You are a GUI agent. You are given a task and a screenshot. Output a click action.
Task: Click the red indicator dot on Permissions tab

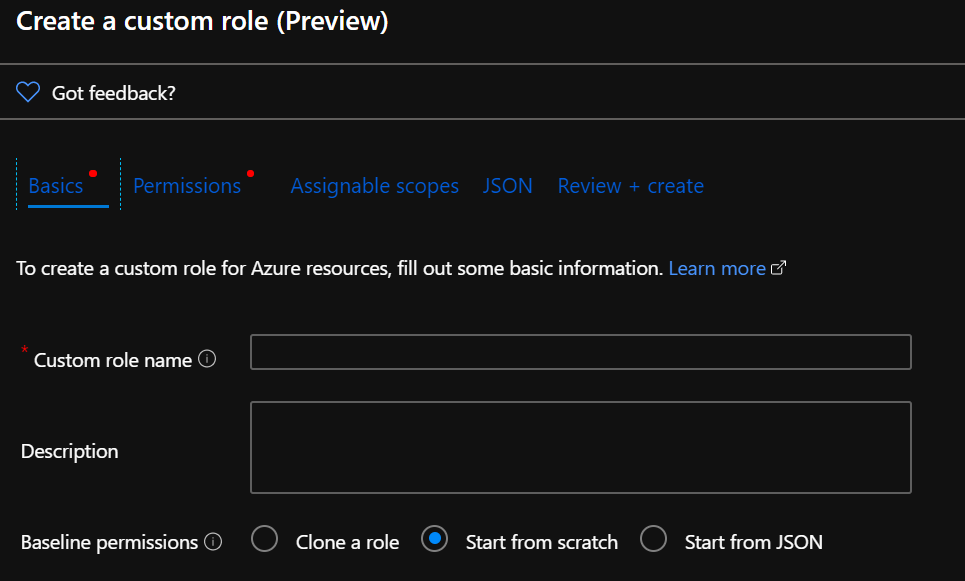[x=250, y=173]
